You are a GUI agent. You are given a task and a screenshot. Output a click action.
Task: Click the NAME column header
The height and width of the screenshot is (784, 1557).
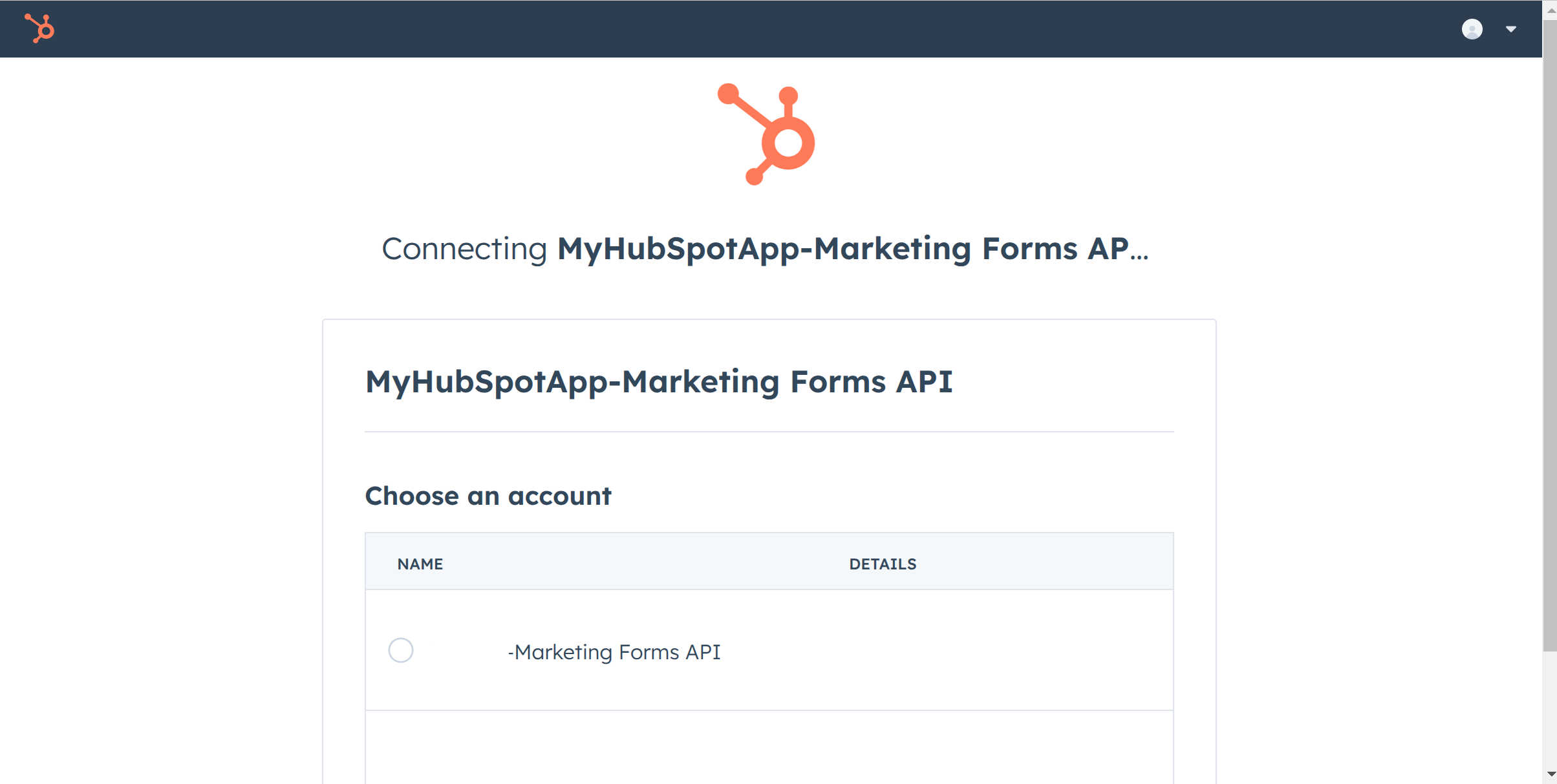(x=420, y=564)
